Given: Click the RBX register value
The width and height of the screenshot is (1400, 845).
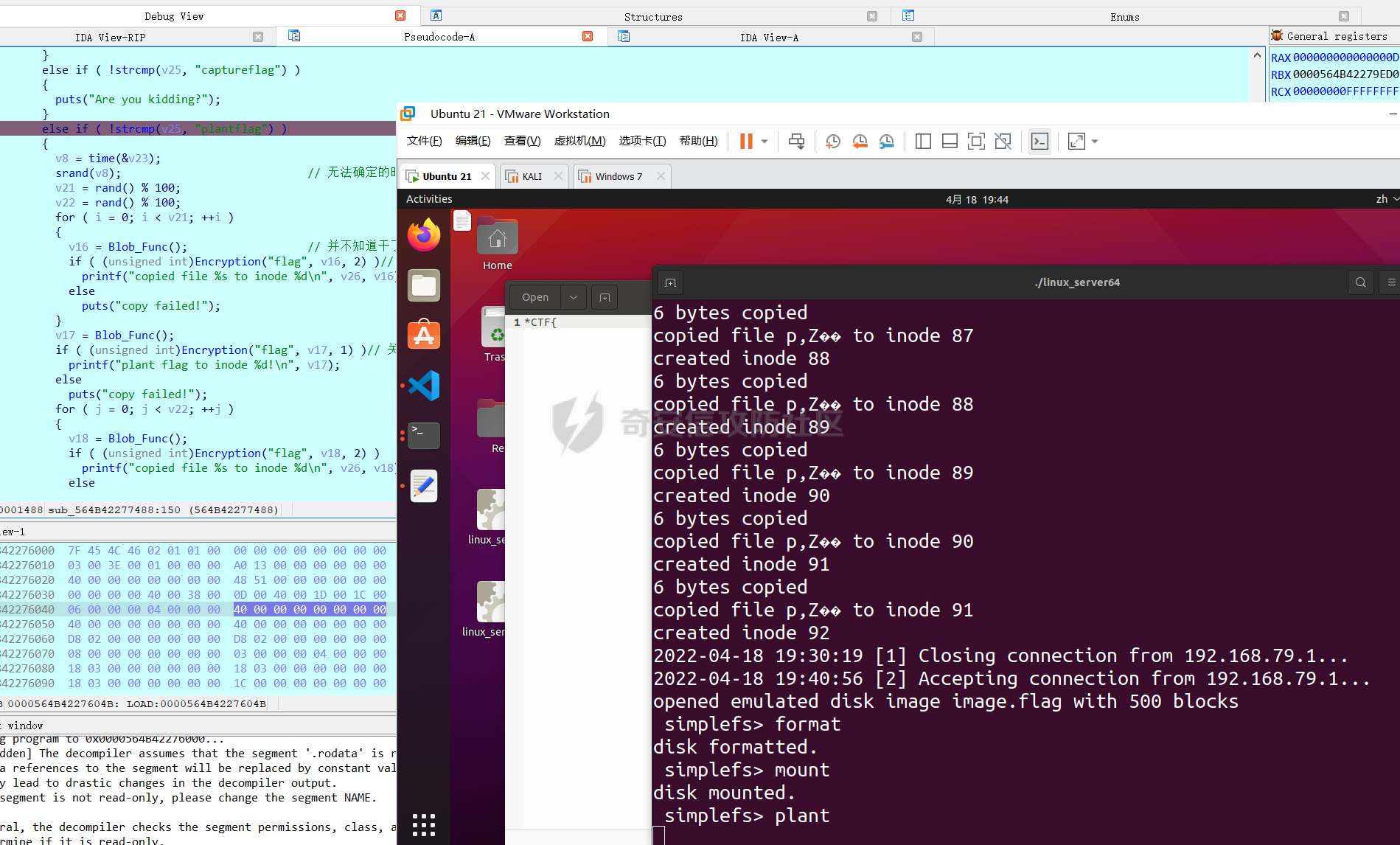Looking at the screenshot, I should pyautogui.click(x=1345, y=74).
